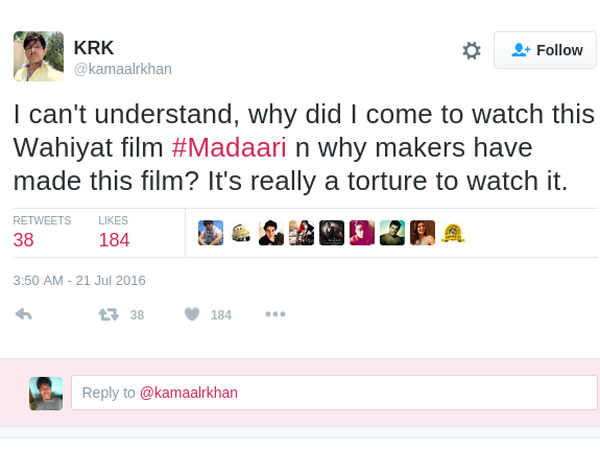Like the tweet with the heart icon

click(x=192, y=314)
